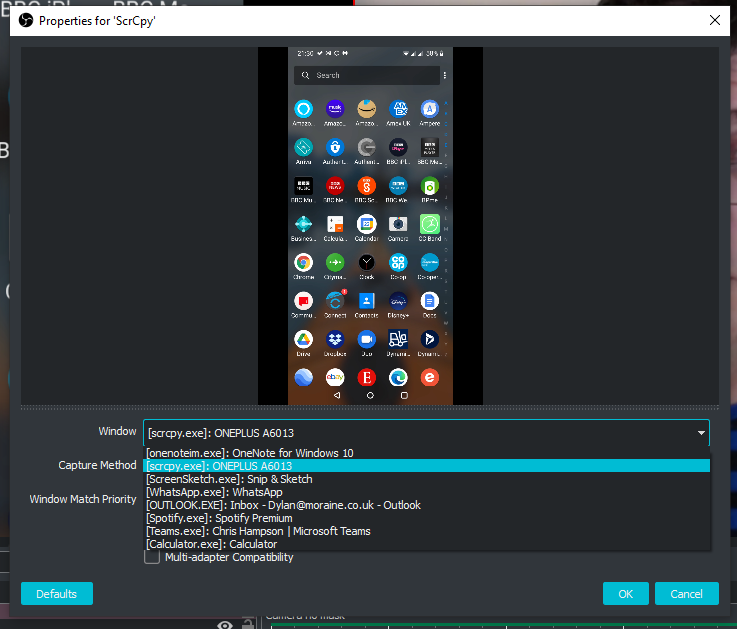Viewport: 737px width, 629px height.
Task: Tap the Dropbox app icon
Action: click(335, 339)
